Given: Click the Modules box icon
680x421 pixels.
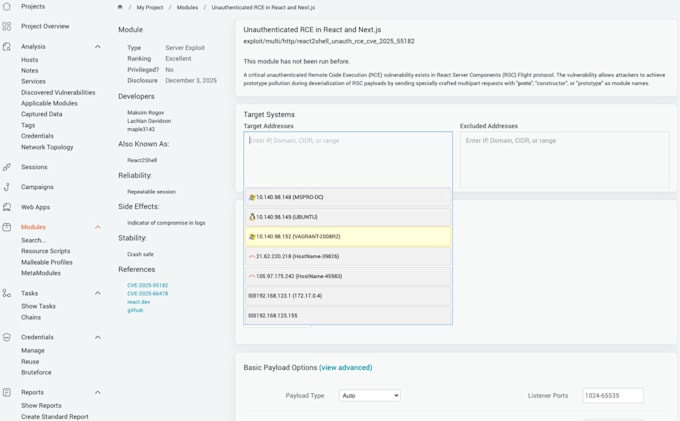Looking at the screenshot, I should pyautogui.click(x=7, y=227).
